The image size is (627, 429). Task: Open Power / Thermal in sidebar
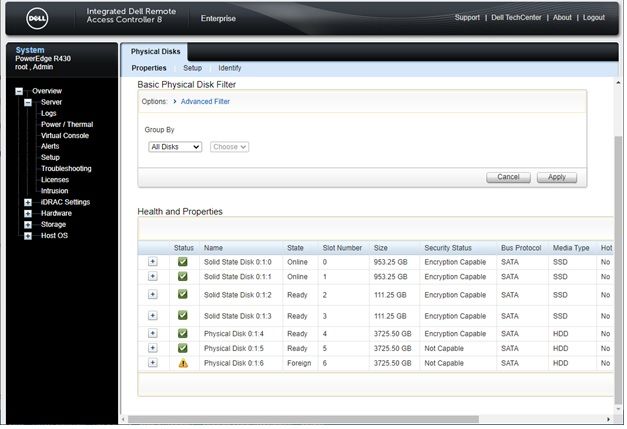tap(67, 124)
